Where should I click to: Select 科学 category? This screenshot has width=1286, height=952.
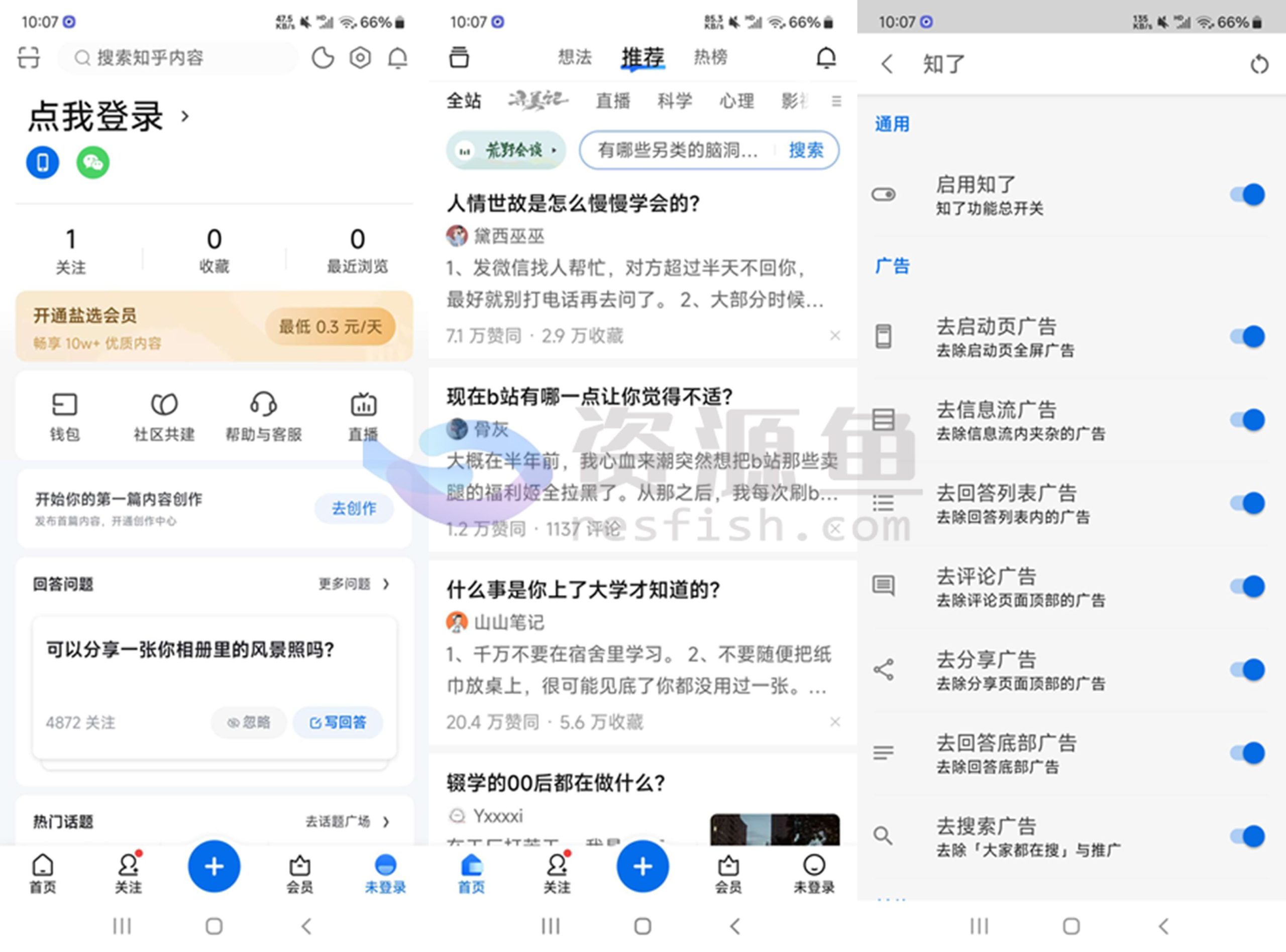click(x=675, y=101)
